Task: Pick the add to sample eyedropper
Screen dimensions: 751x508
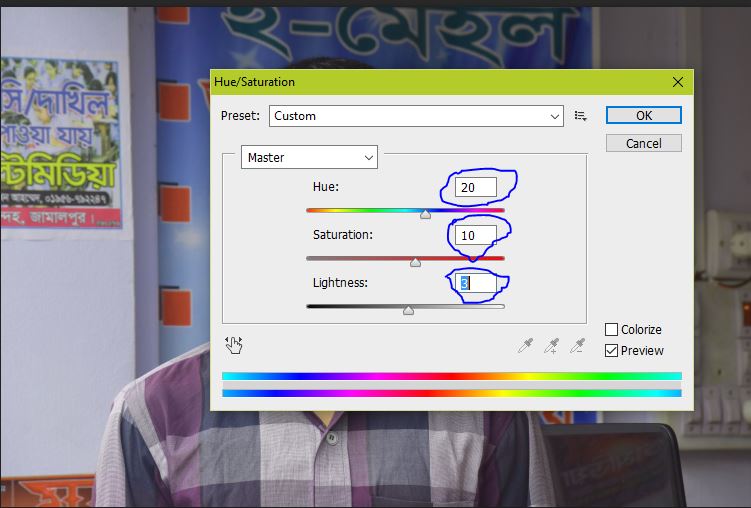Action: point(552,345)
